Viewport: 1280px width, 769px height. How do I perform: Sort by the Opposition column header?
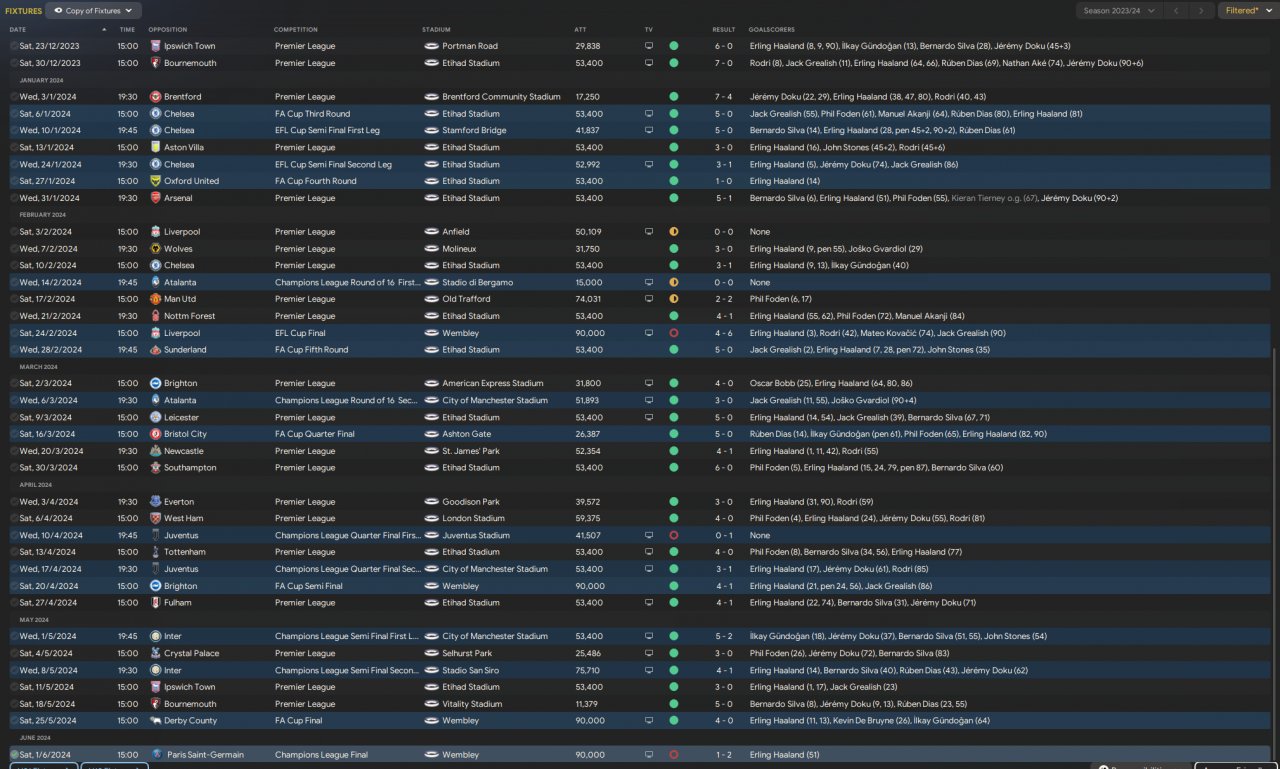[x=167, y=30]
